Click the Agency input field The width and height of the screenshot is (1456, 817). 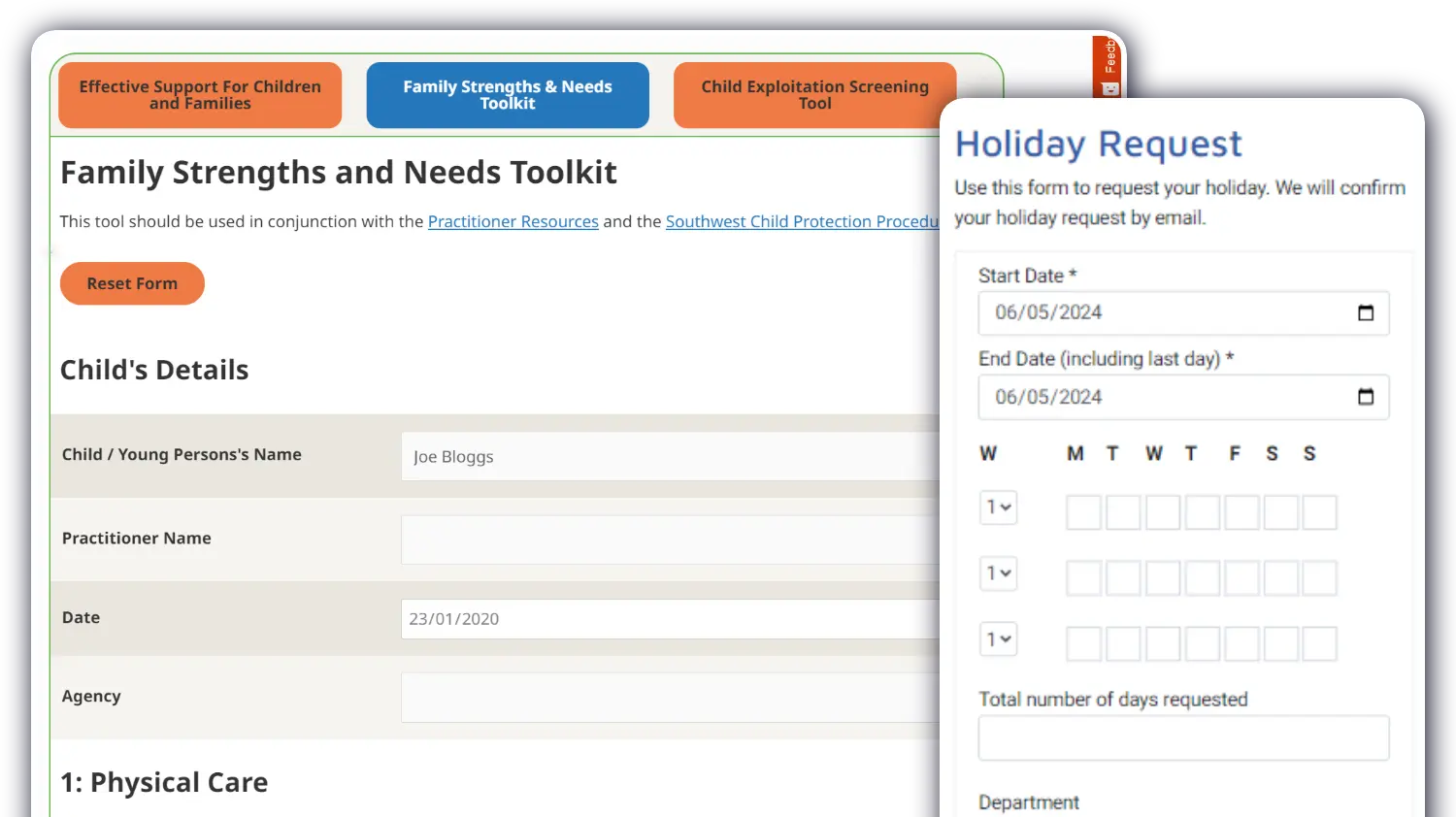tap(670, 698)
